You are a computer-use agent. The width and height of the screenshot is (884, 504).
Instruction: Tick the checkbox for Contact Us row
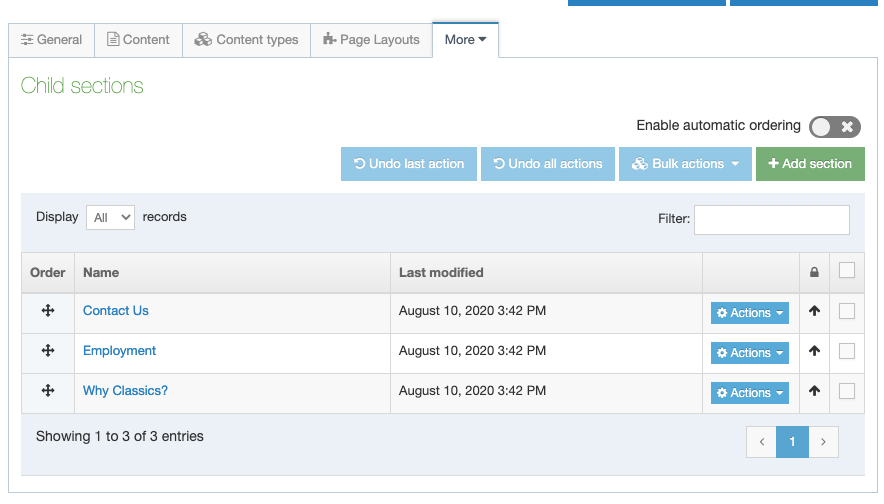pyautogui.click(x=847, y=311)
